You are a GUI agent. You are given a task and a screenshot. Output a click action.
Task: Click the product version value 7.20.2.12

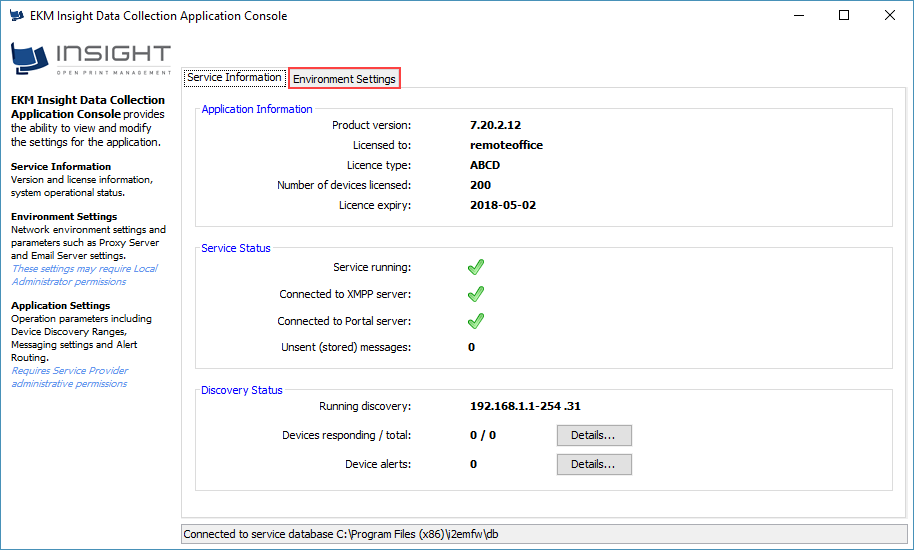495,126
